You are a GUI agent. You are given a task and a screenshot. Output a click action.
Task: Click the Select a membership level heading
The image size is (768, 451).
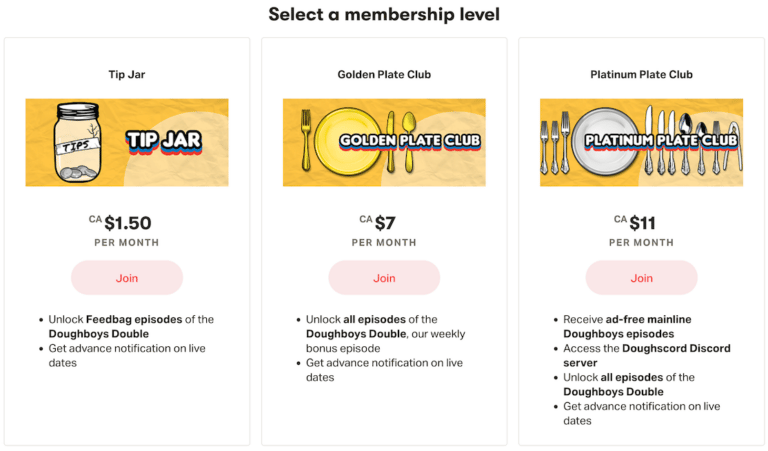pyautogui.click(x=384, y=14)
